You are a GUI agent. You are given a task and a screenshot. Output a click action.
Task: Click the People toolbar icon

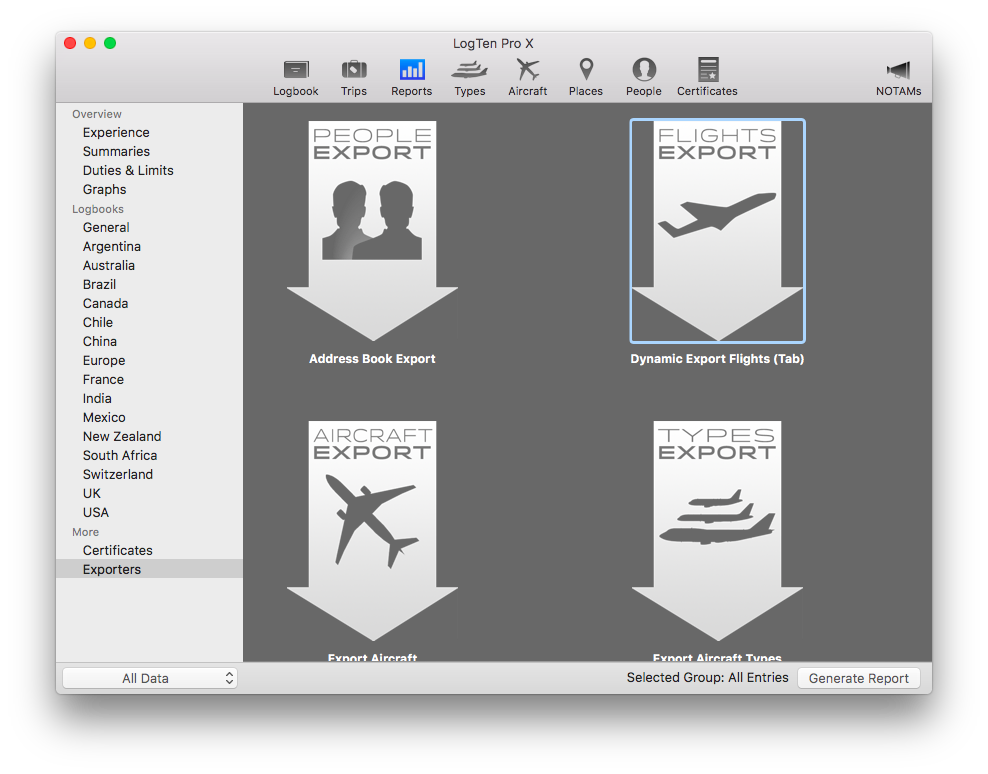pyautogui.click(x=644, y=71)
